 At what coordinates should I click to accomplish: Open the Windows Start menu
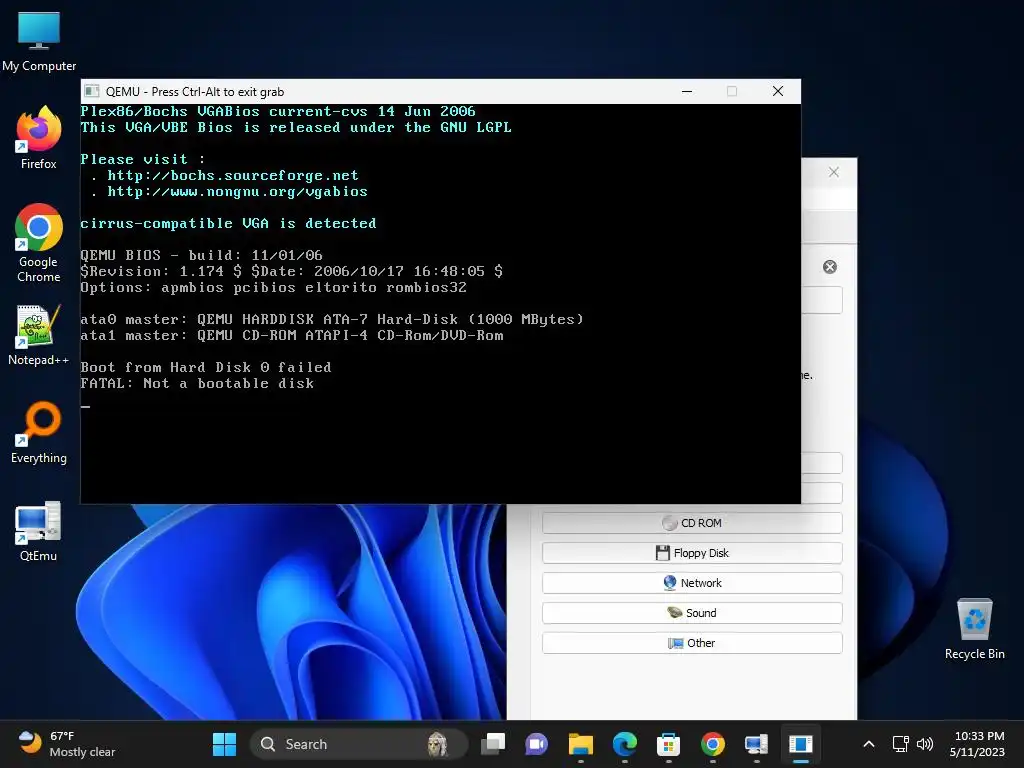224,744
